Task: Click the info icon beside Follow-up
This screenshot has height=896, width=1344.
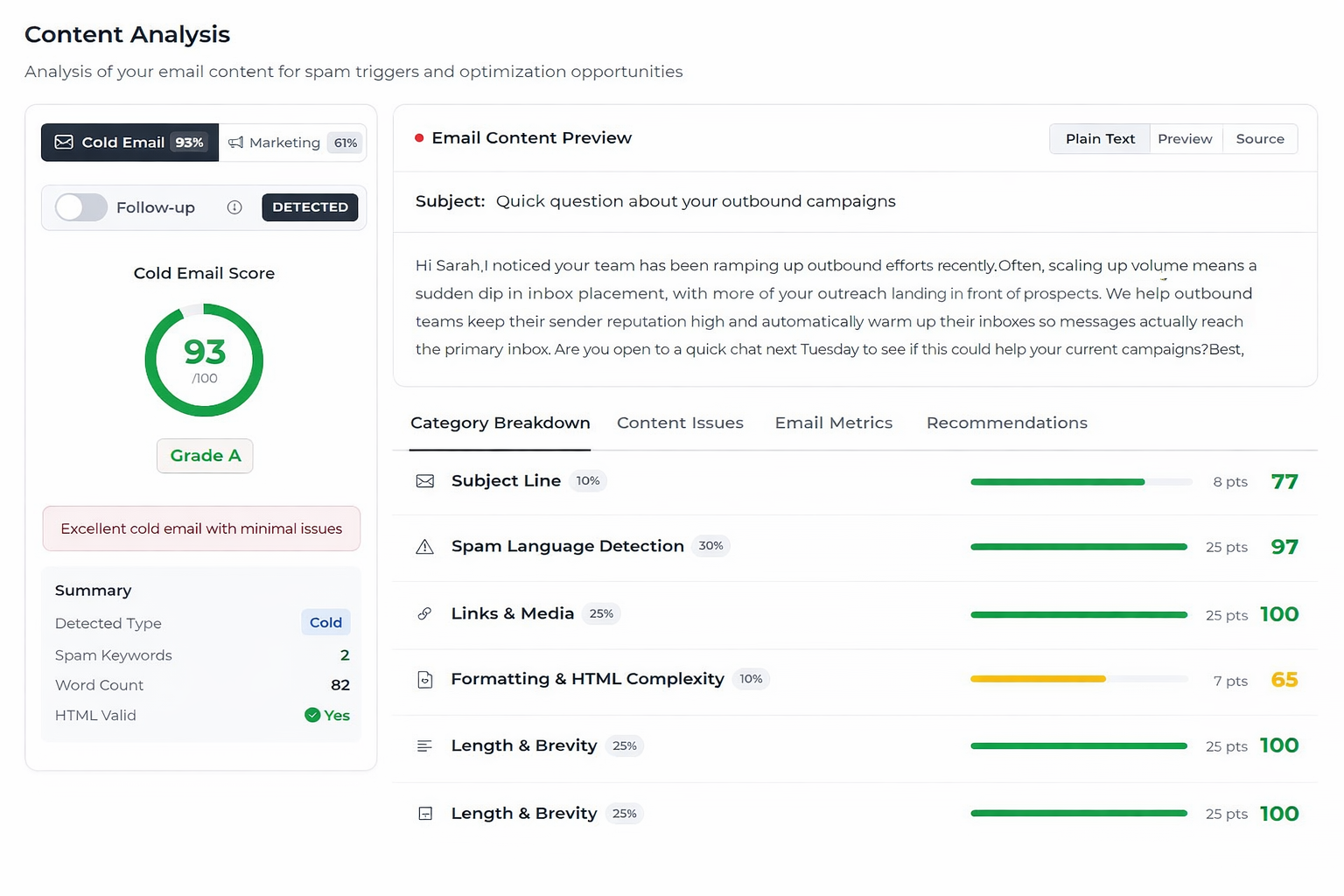Action: tap(234, 207)
